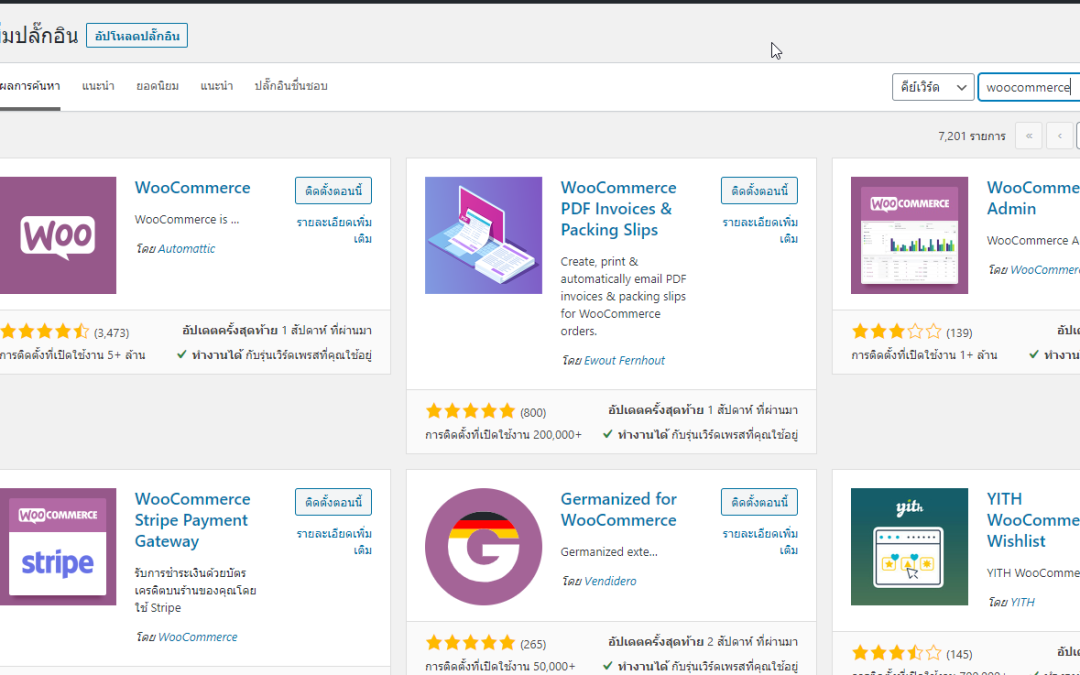Open more details for Germanized for WooCommerce
The height and width of the screenshot is (675, 1080).
click(x=760, y=542)
